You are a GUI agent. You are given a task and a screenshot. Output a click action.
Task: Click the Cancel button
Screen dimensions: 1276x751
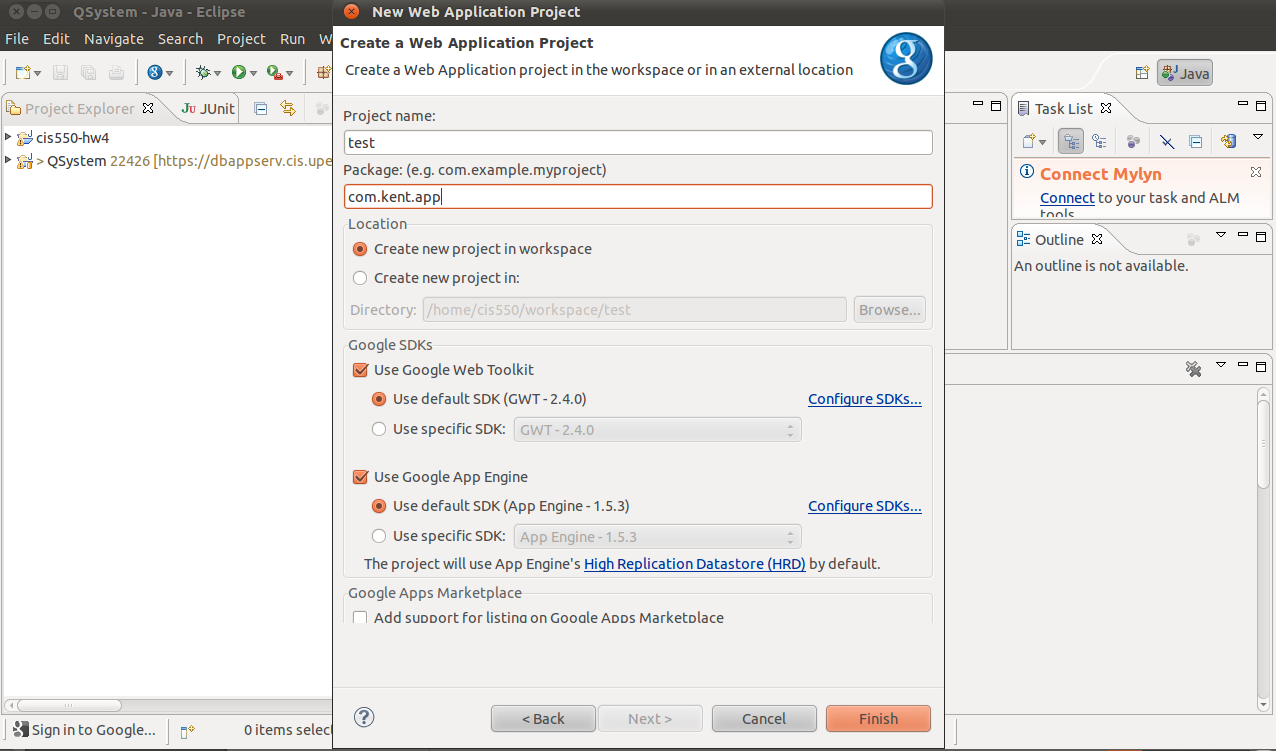764,718
